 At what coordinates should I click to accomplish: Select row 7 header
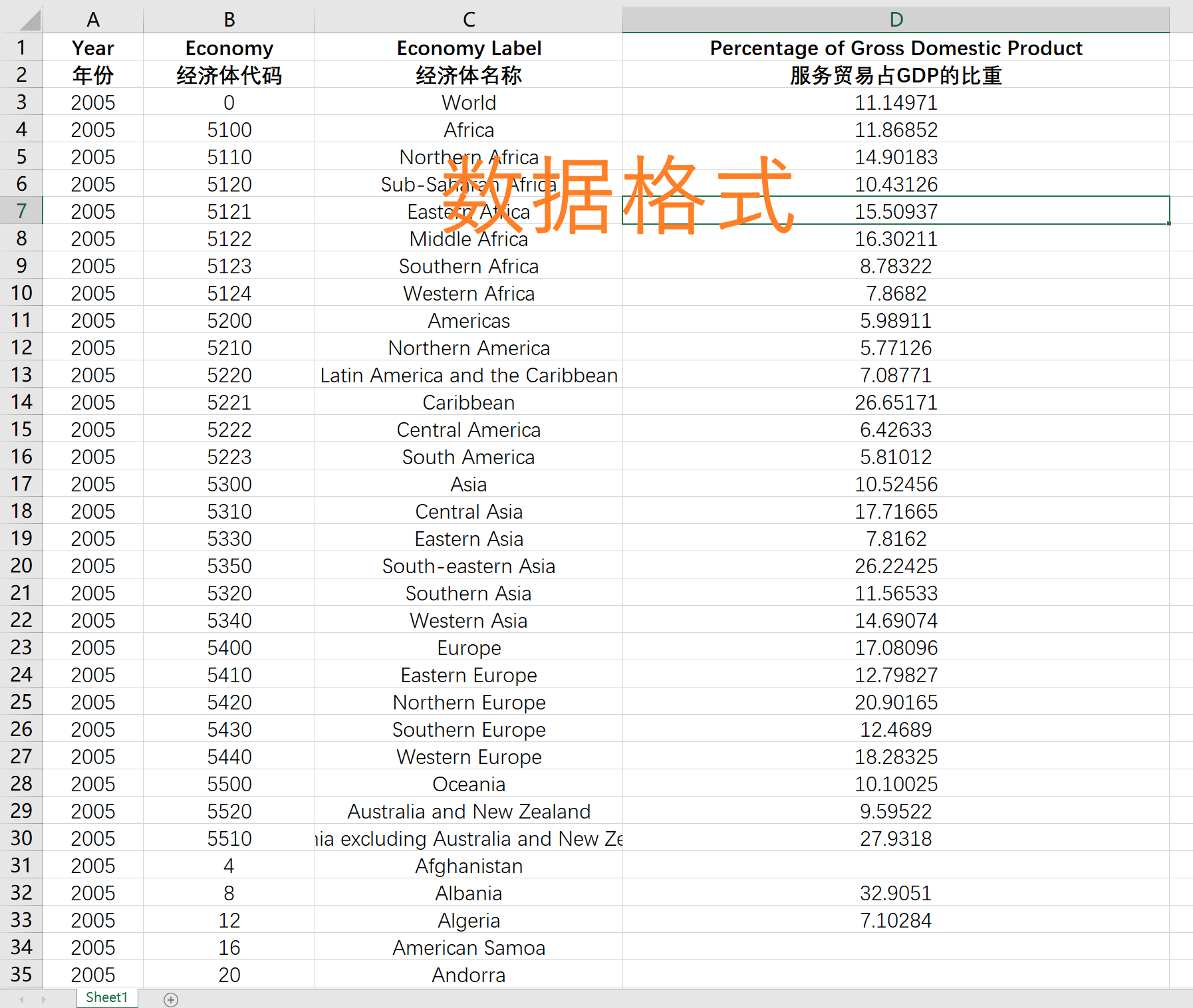tap(21, 211)
